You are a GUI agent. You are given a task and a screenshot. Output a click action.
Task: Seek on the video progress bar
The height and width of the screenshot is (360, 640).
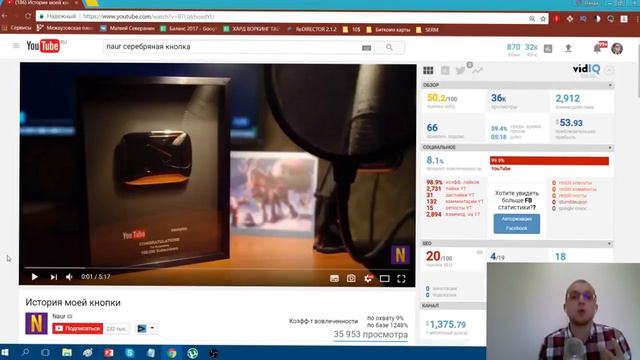click(x=218, y=268)
